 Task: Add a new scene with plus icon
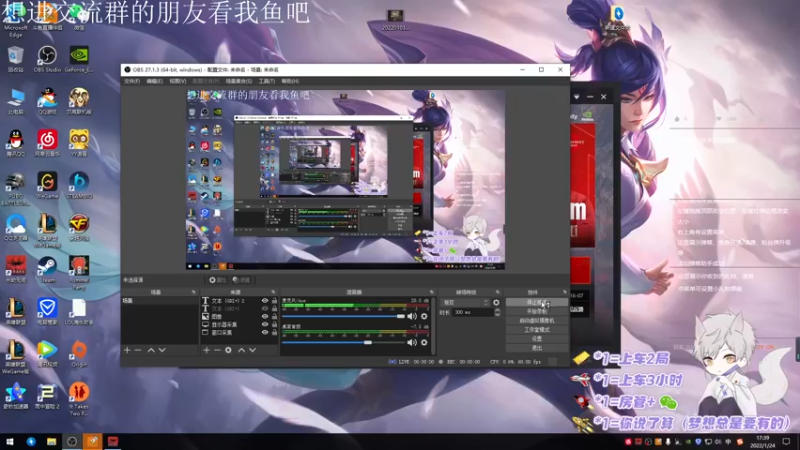pyautogui.click(x=127, y=350)
